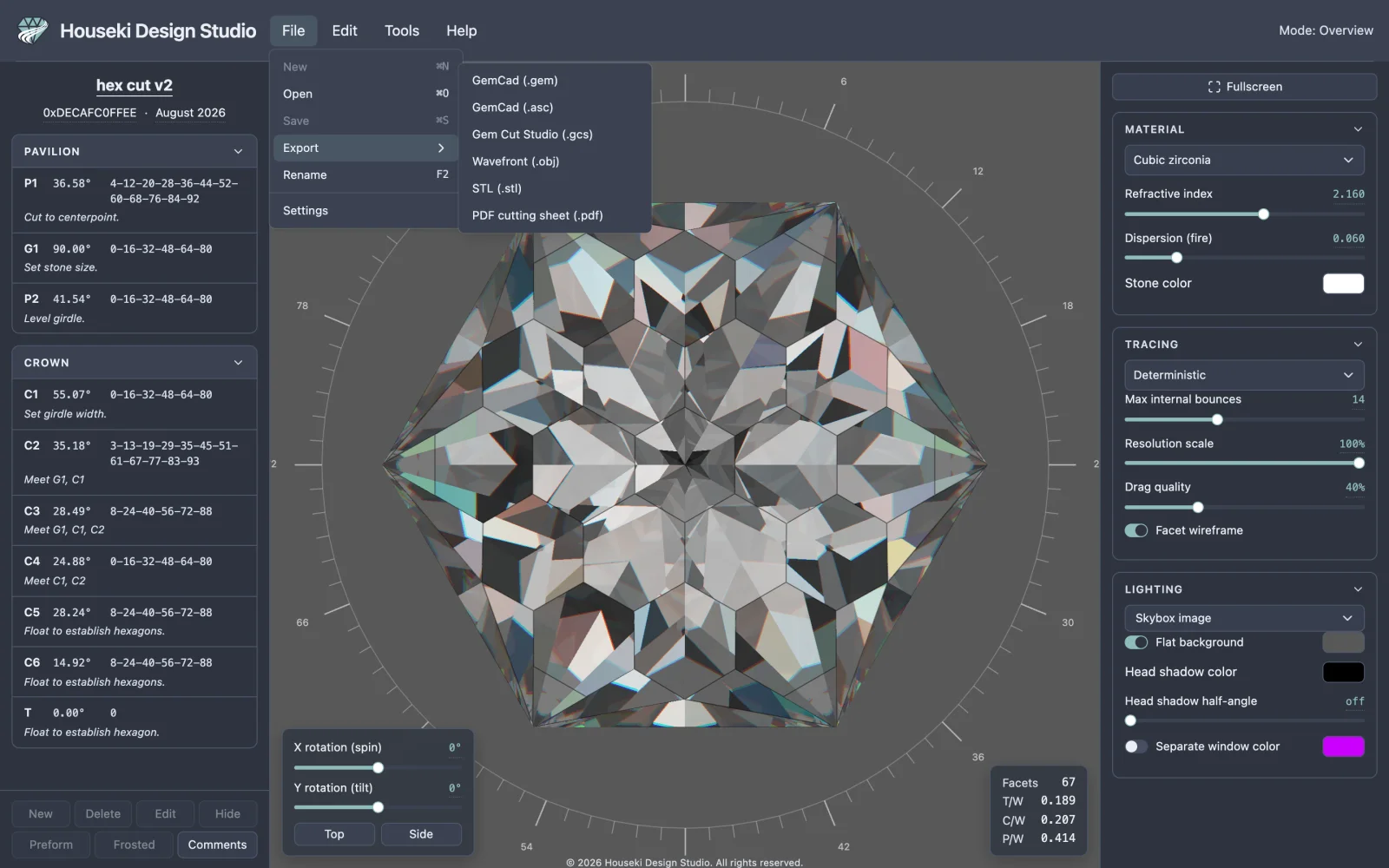Open the File menu
The width and height of the screenshot is (1389, 868).
(x=293, y=30)
